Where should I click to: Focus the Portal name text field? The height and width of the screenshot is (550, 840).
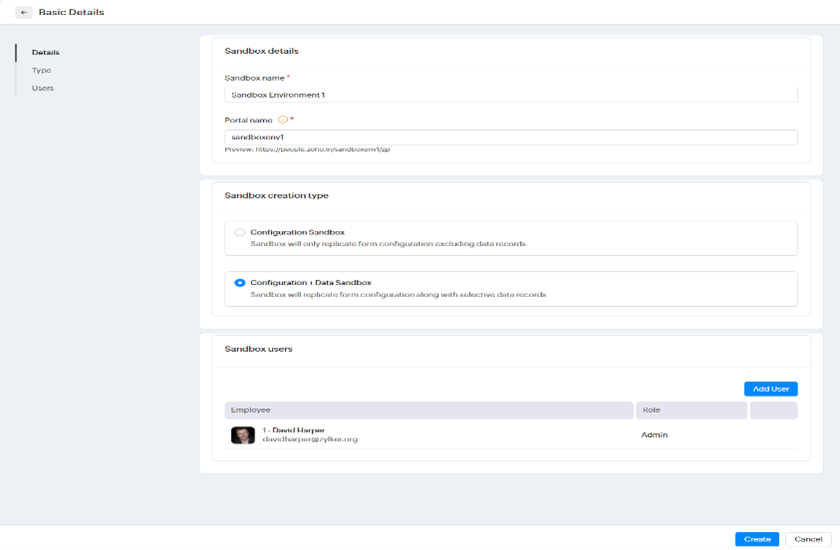coord(510,137)
